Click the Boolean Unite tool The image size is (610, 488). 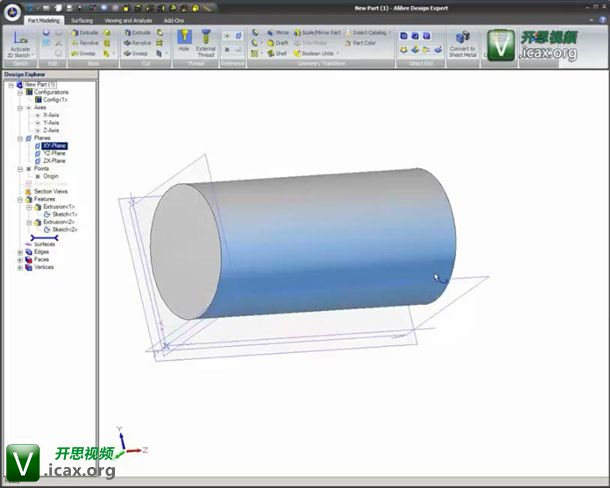[314, 53]
